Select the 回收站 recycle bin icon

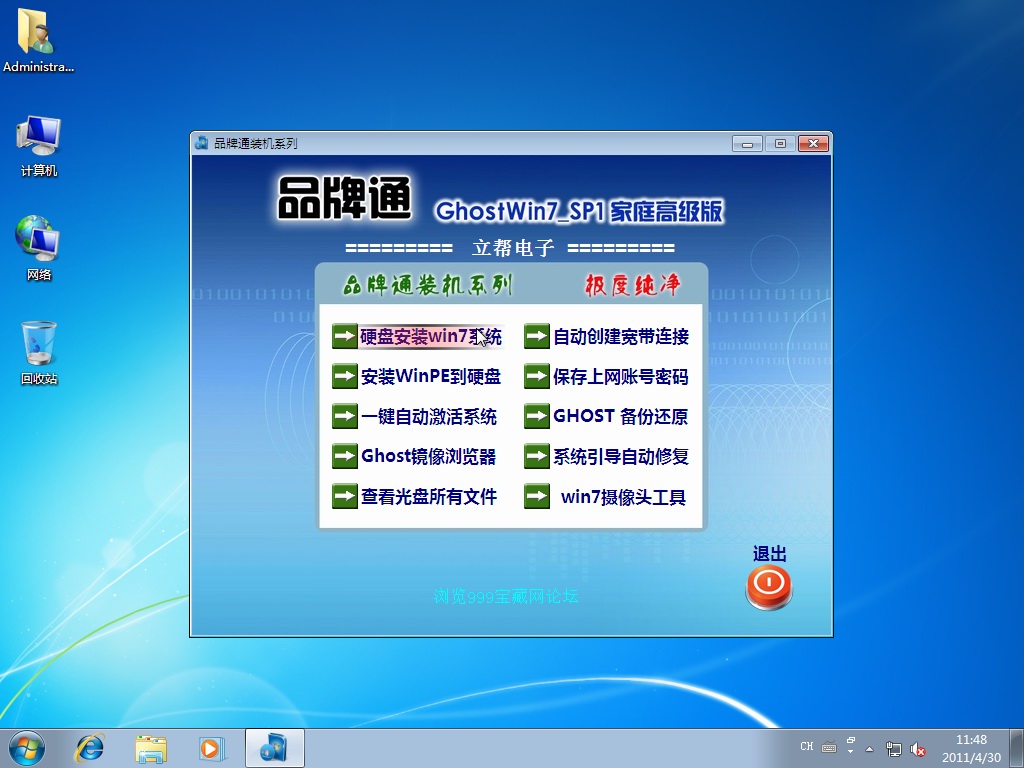tap(39, 352)
